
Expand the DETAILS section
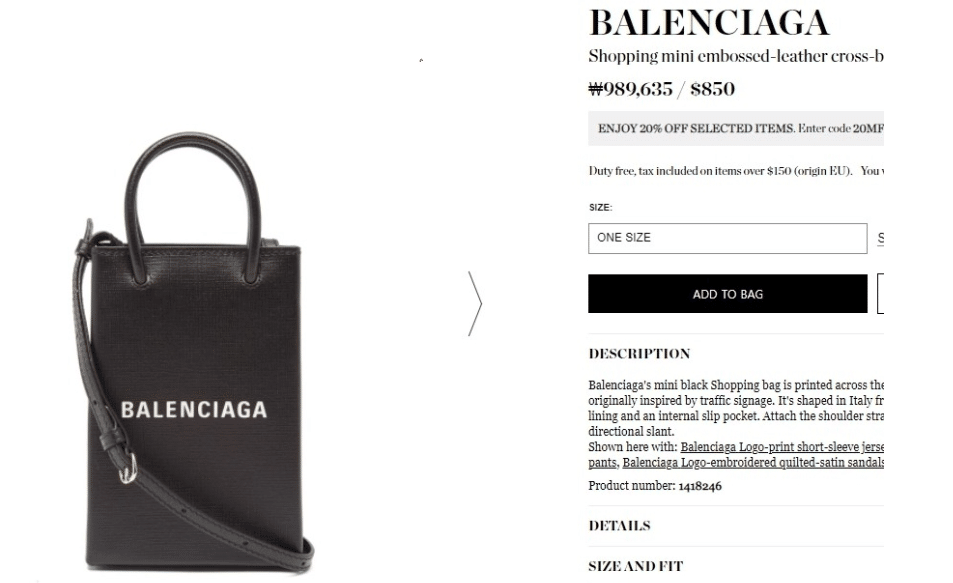(x=619, y=526)
